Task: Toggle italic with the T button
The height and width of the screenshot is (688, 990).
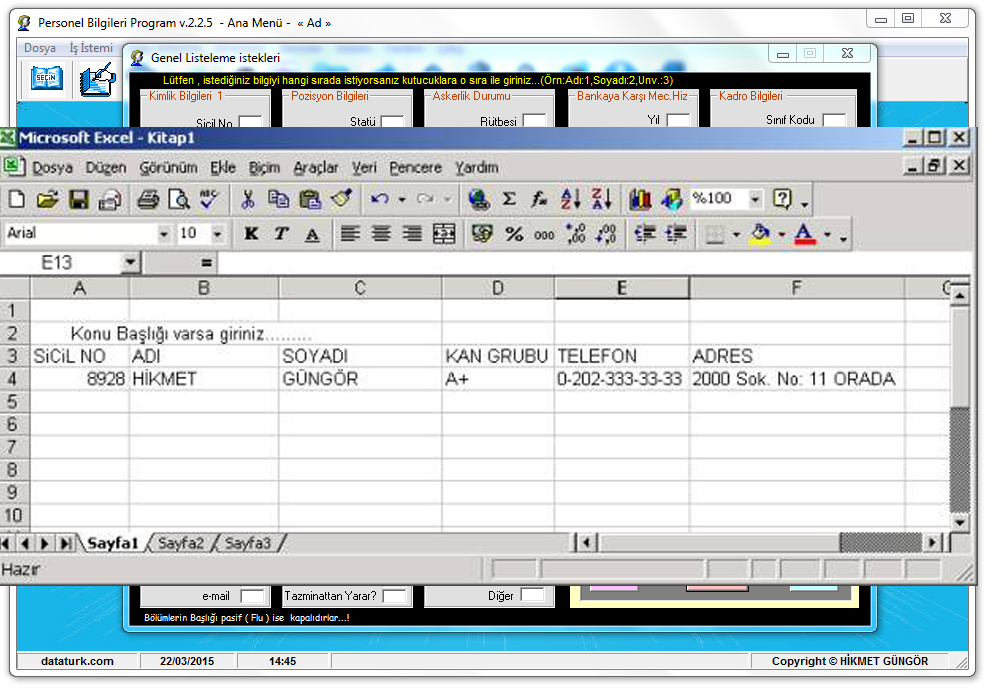Action: point(282,234)
